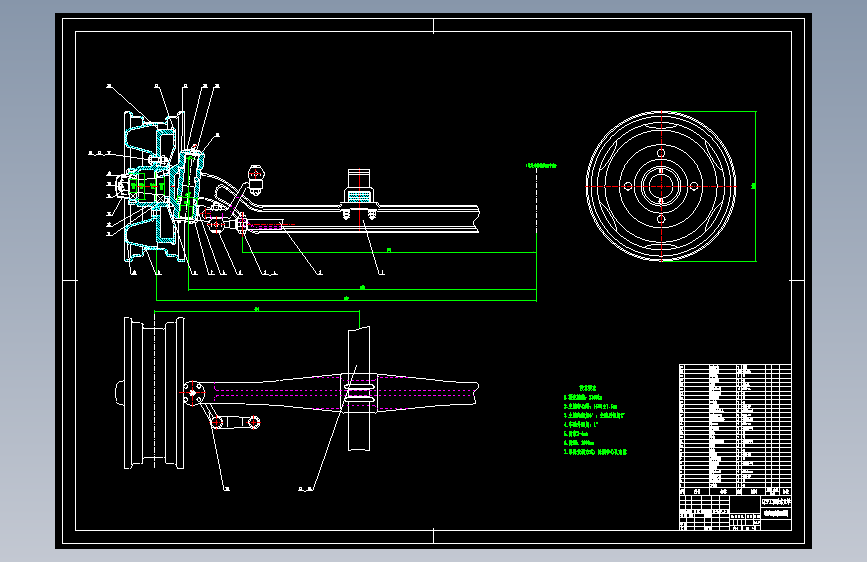This screenshot has width=867, height=562.
Task: Click the last line of the green technical notes
Action: [x=594, y=452]
